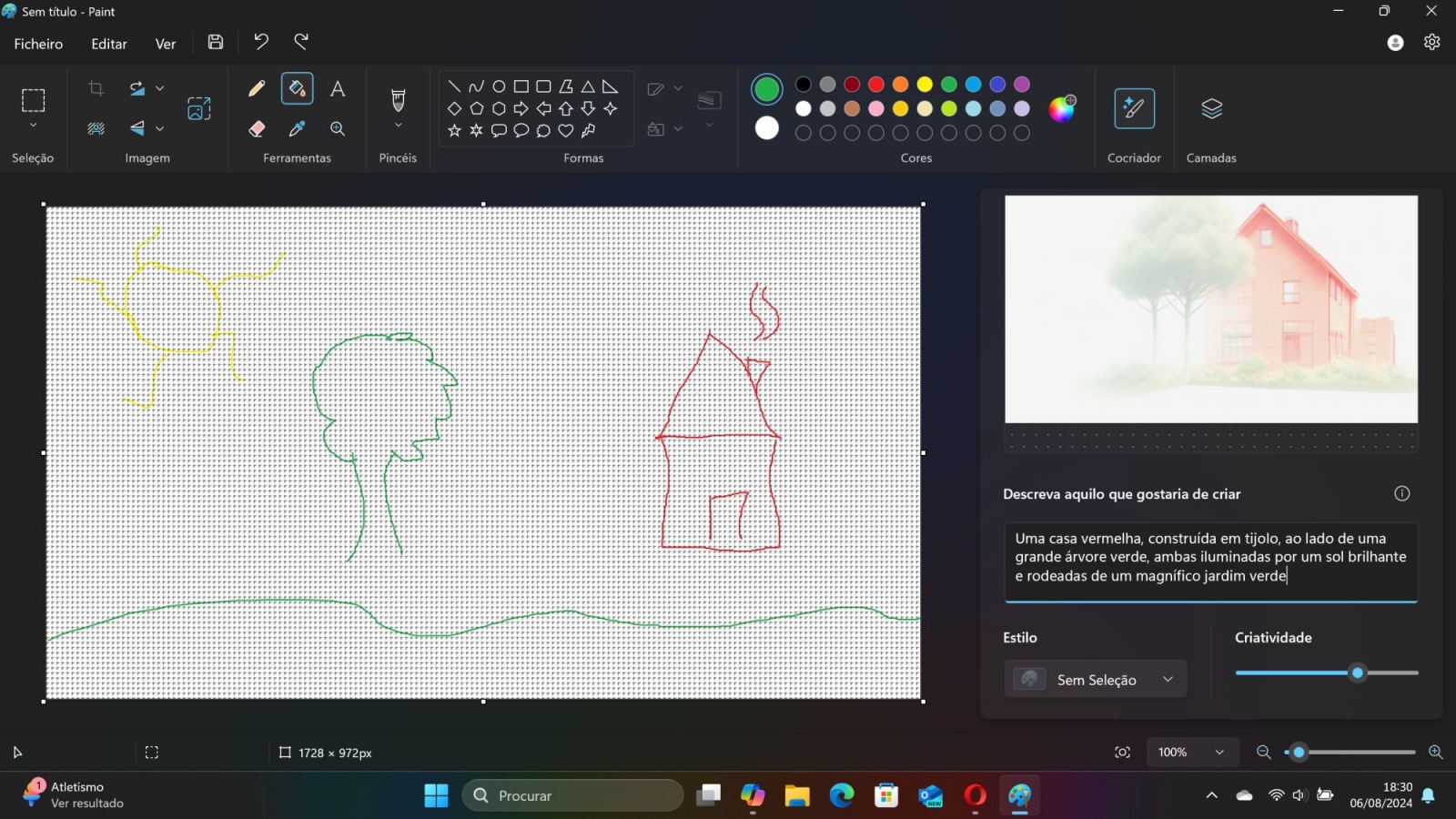Select the primary green color circle
Image resolution: width=1456 pixels, height=819 pixels.
click(x=767, y=89)
